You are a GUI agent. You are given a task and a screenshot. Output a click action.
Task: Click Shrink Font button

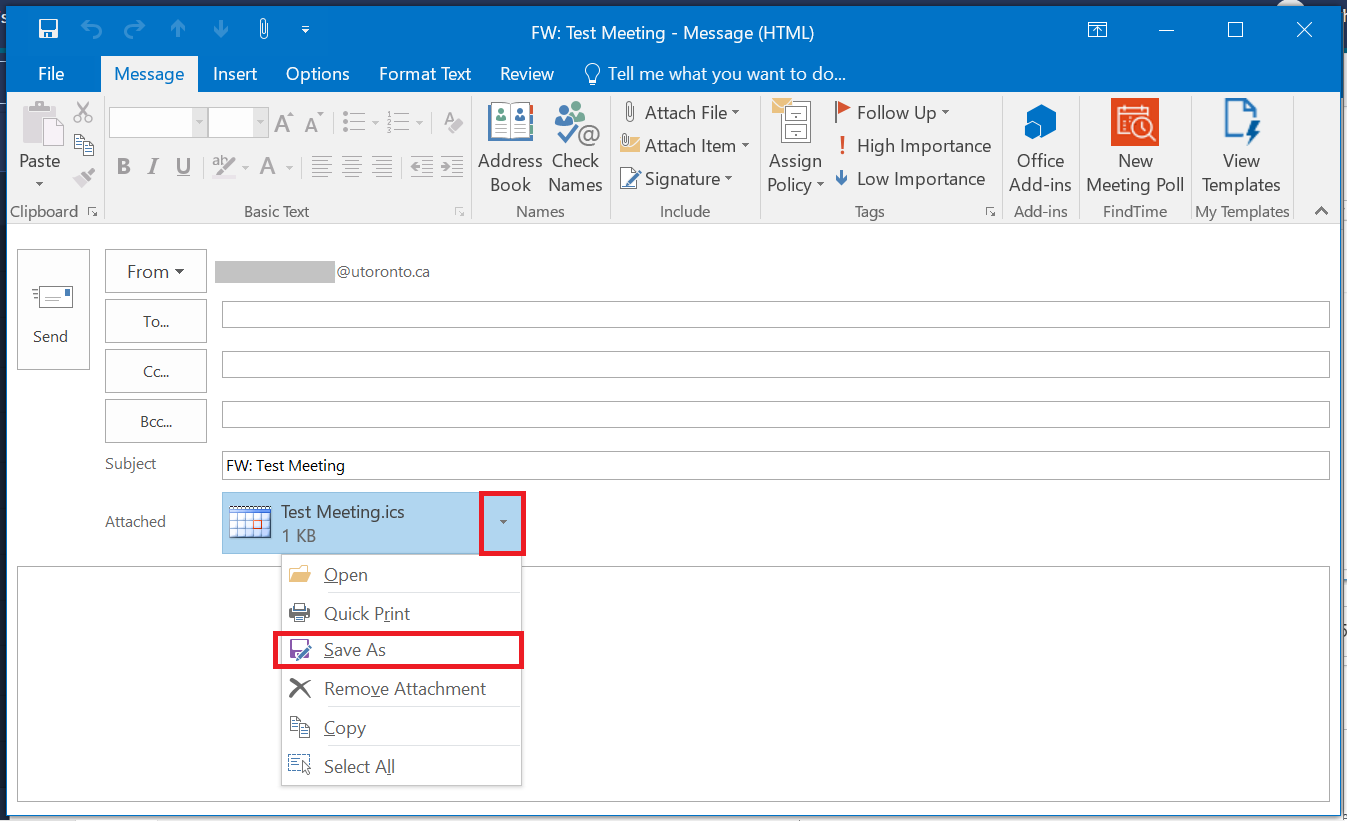[313, 123]
